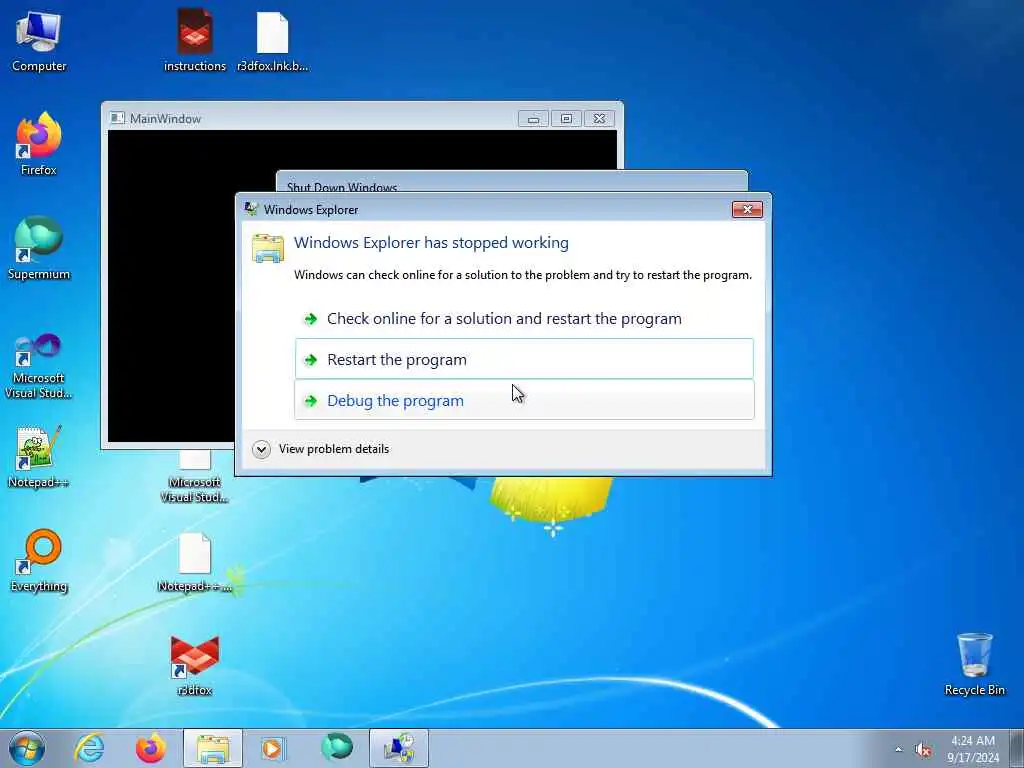Open Windows Explorer taskbar button
This screenshot has height=768, width=1024.
212,748
